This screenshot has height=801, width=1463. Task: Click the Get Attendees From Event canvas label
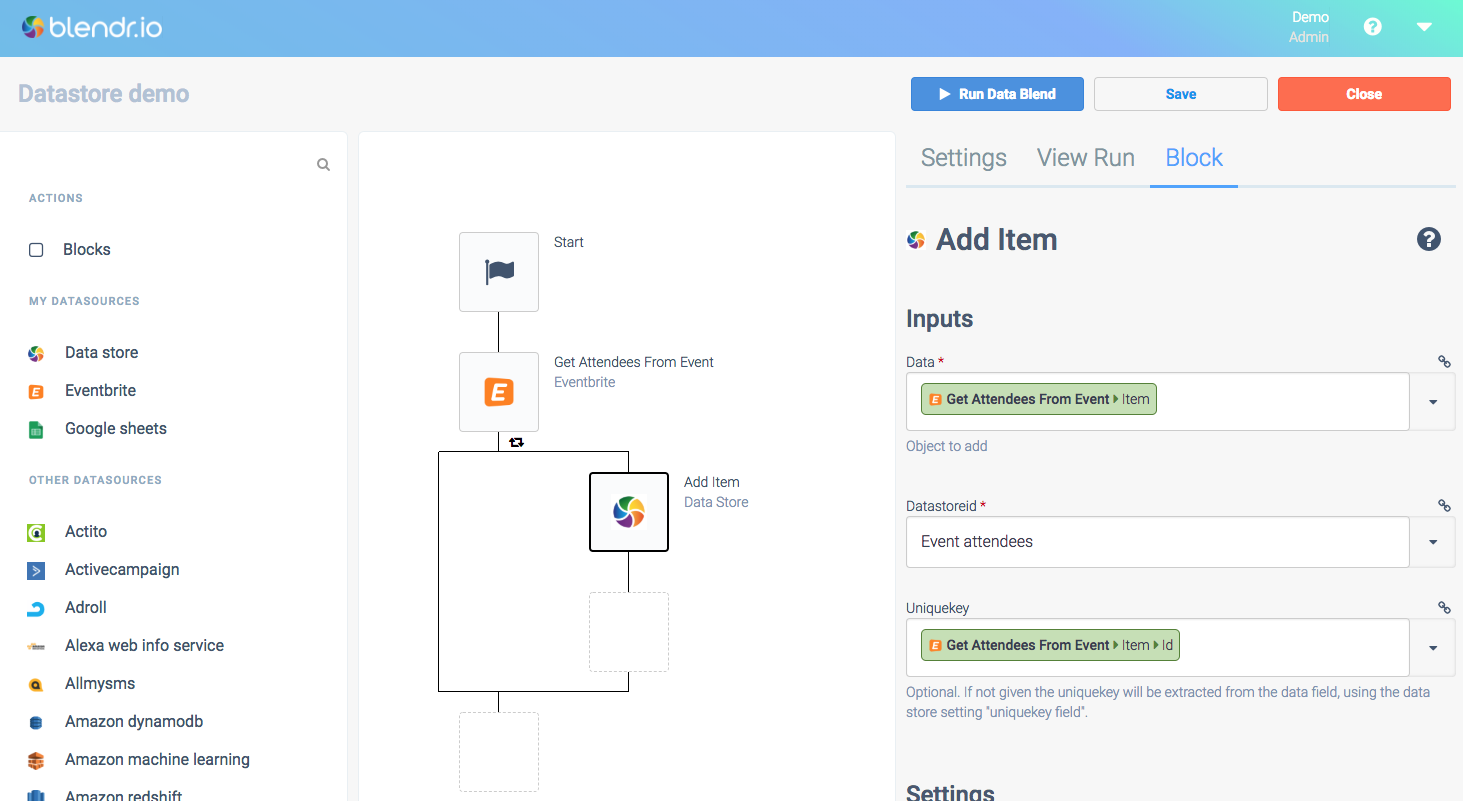pyautogui.click(x=634, y=362)
